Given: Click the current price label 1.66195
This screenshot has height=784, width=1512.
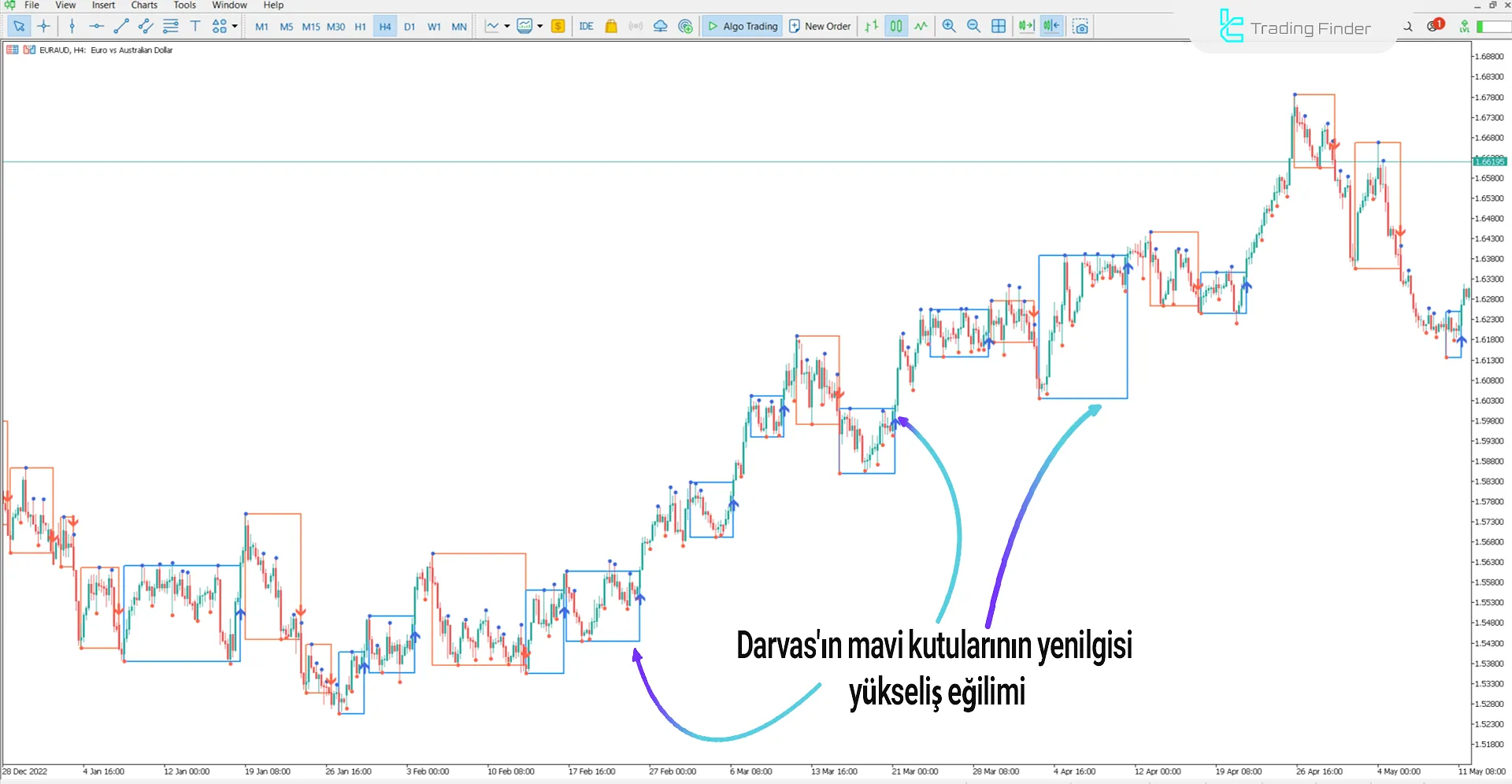Looking at the screenshot, I should point(1489,161).
